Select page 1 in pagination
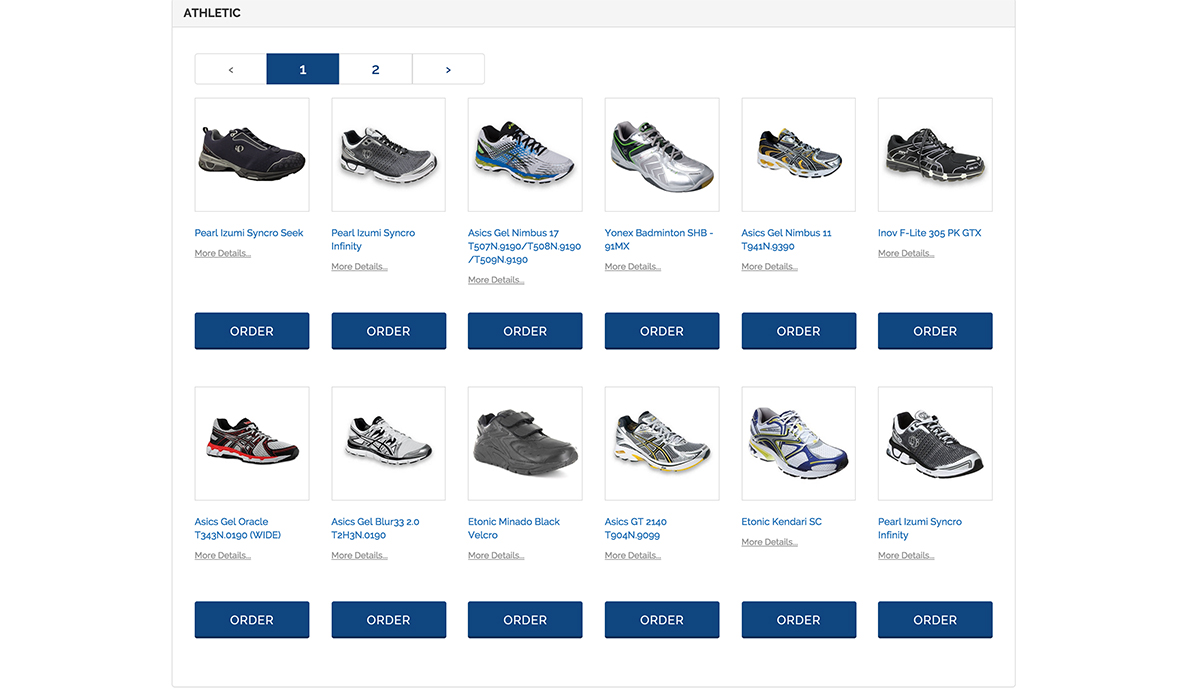The height and width of the screenshot is (695, 1200). coord(302,68)
